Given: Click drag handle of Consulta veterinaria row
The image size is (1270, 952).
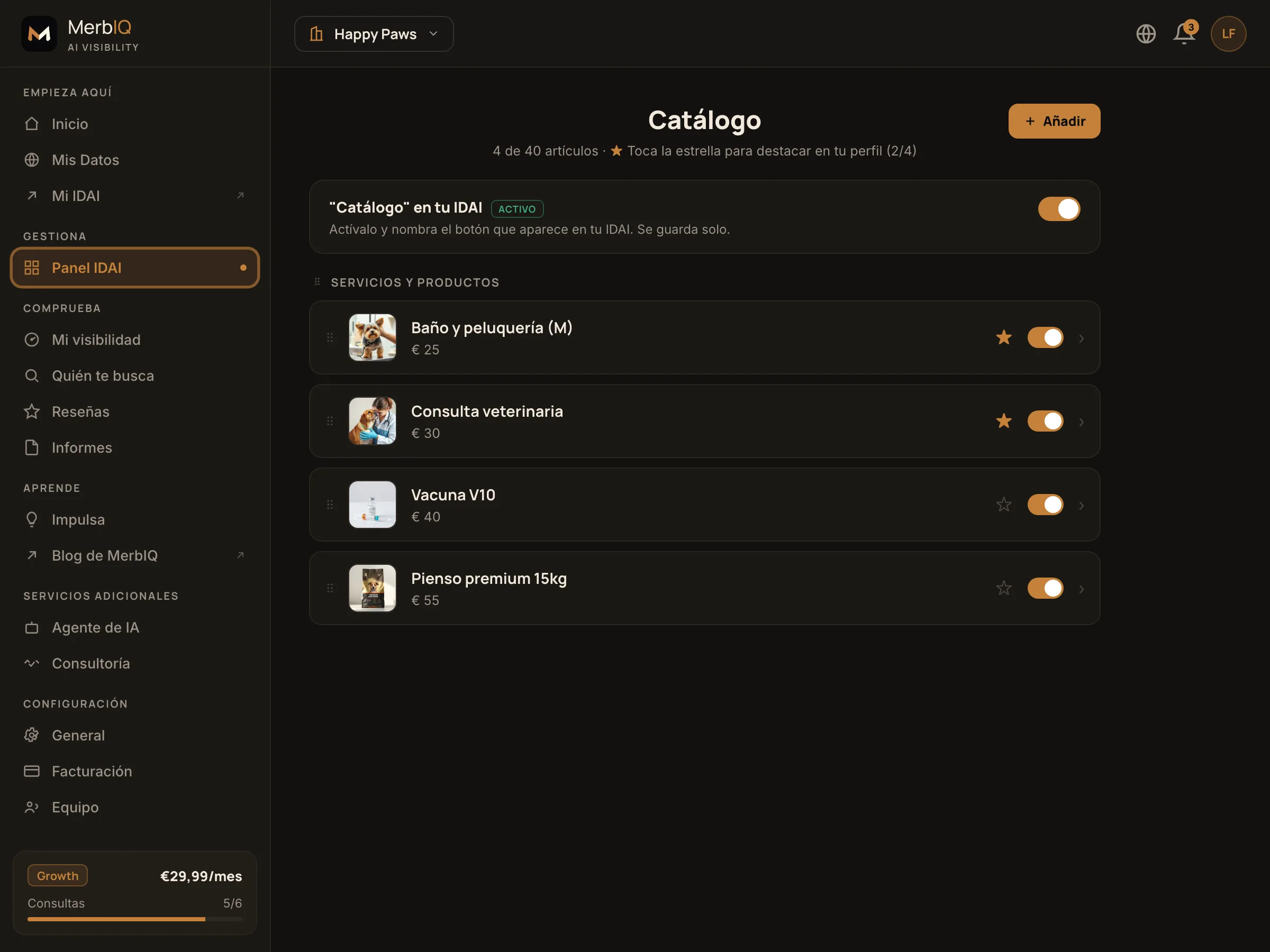Looking at the screenshot, I should (330, 421).
